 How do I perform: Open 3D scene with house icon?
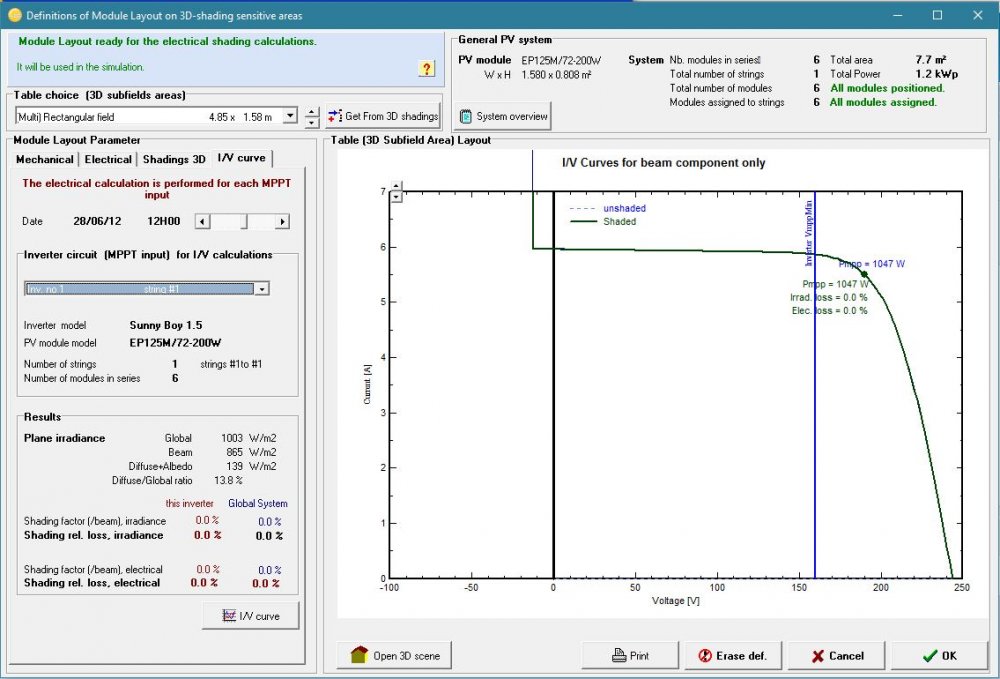click(x=395, y=656)
